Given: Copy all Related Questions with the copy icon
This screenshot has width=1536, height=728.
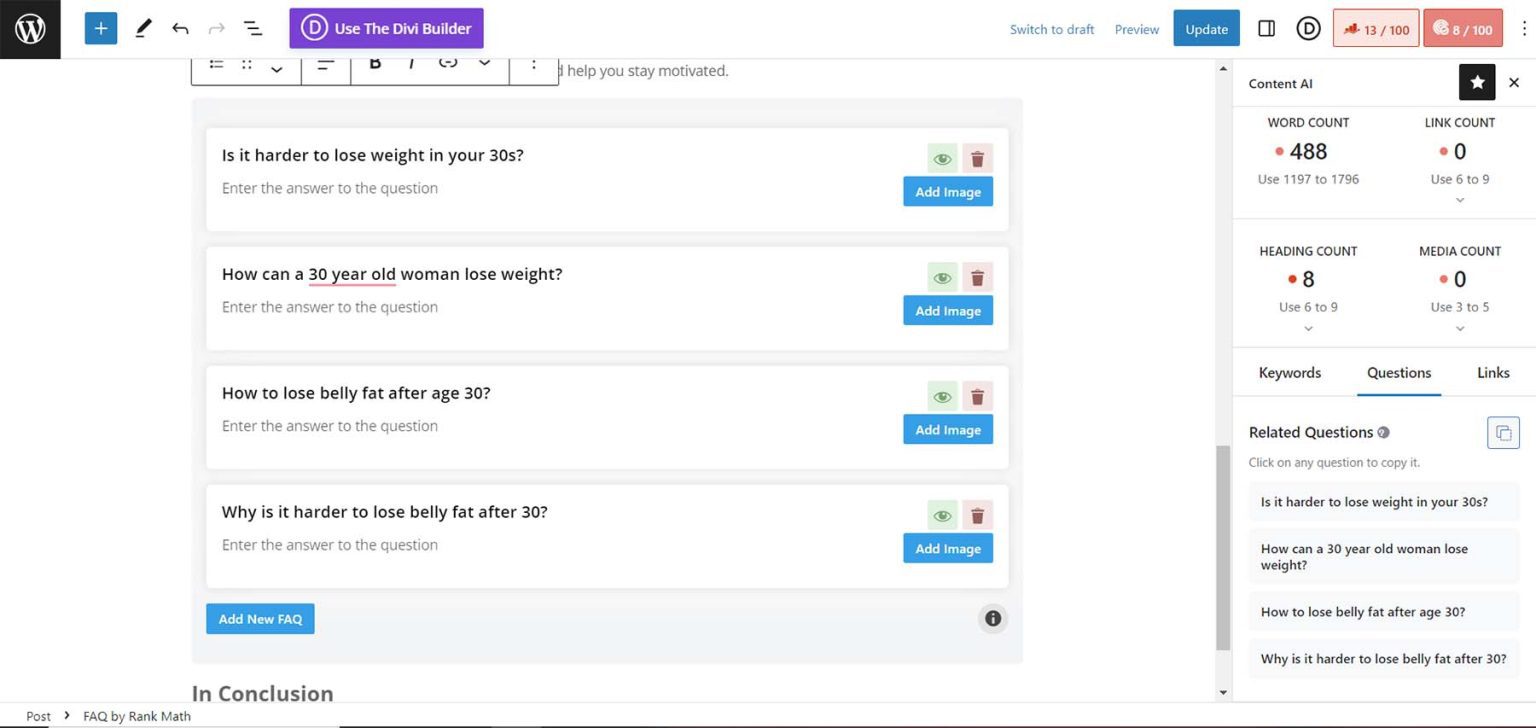Looking at the screenshot, I should [1503, 432].
